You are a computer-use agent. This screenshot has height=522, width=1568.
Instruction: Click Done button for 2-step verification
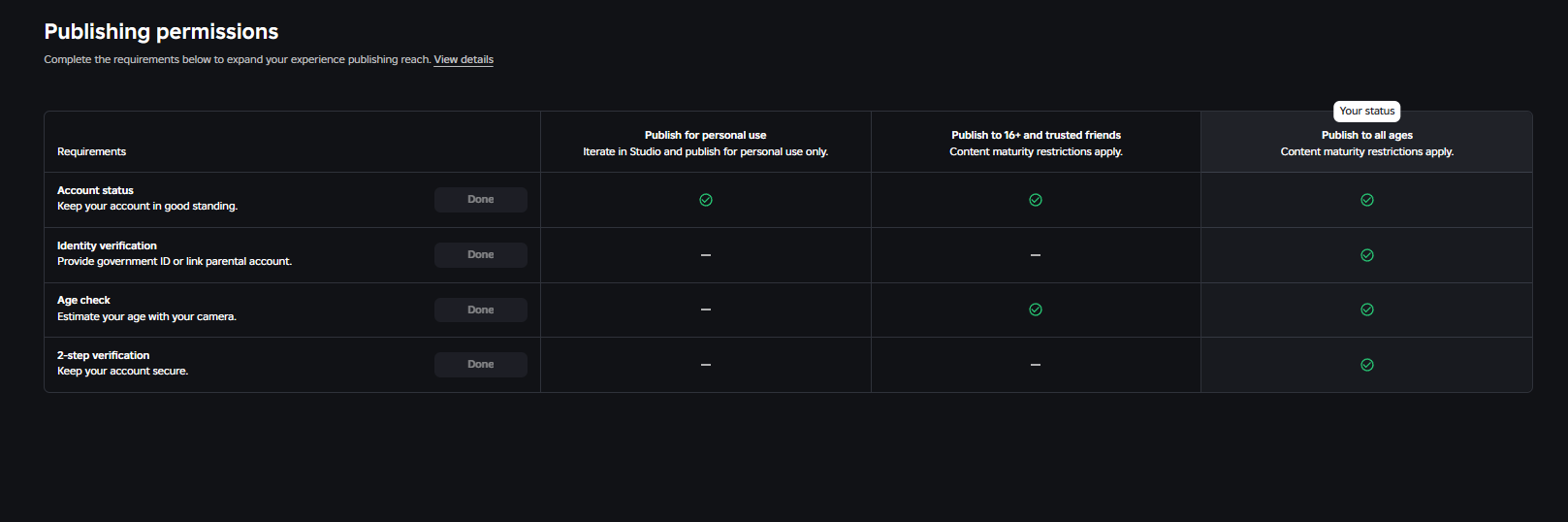pos(481,365)
